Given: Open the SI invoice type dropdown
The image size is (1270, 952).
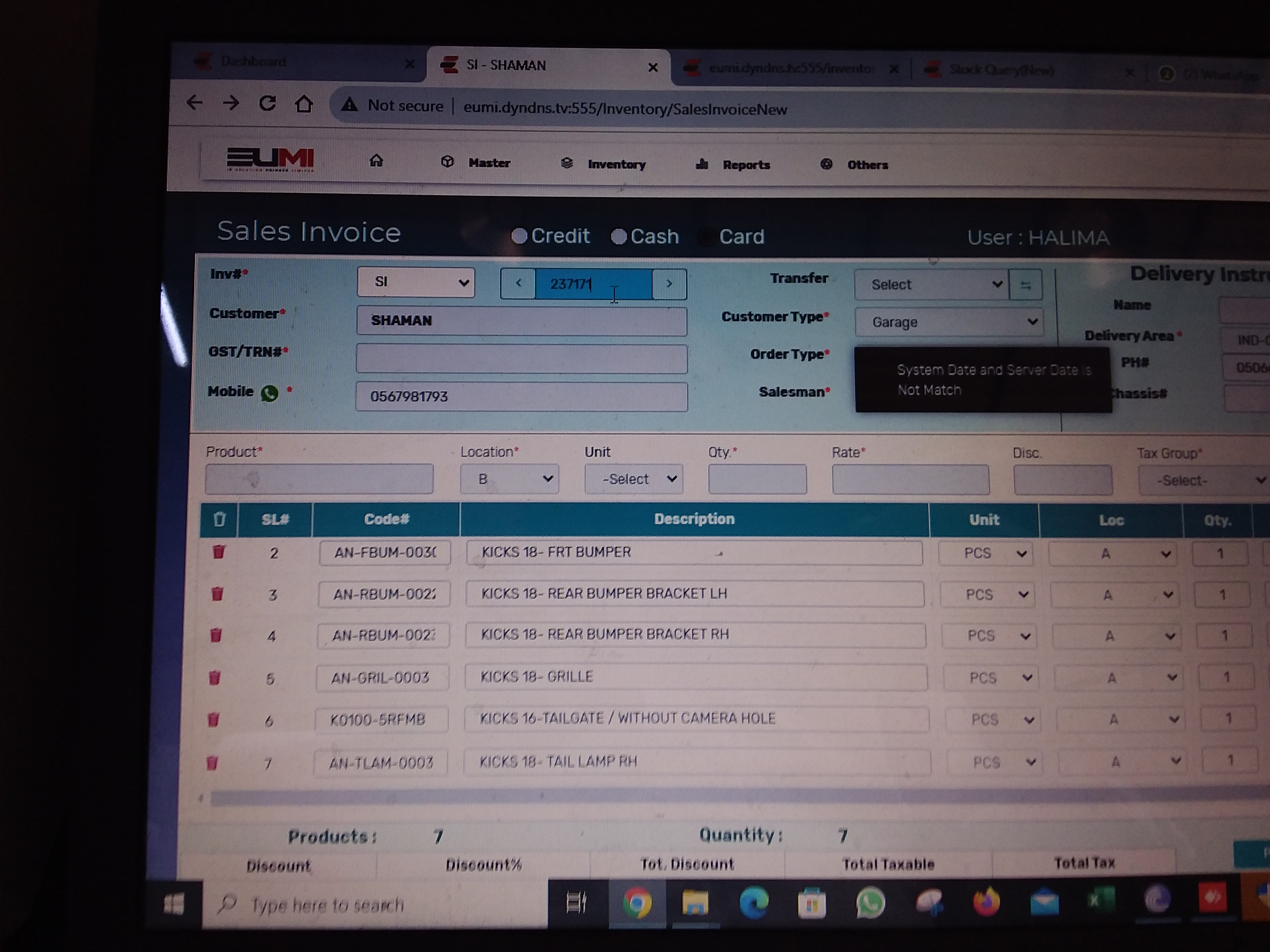Looking at the screenshot, I should [x=416, y=282].
